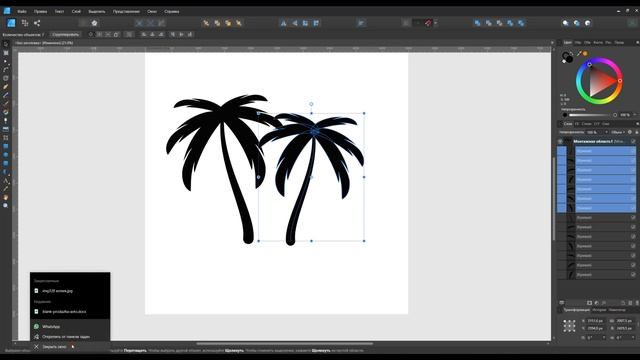Select the Zoom tool
This screenshot has height=360, width=640.
coord(6,206)
